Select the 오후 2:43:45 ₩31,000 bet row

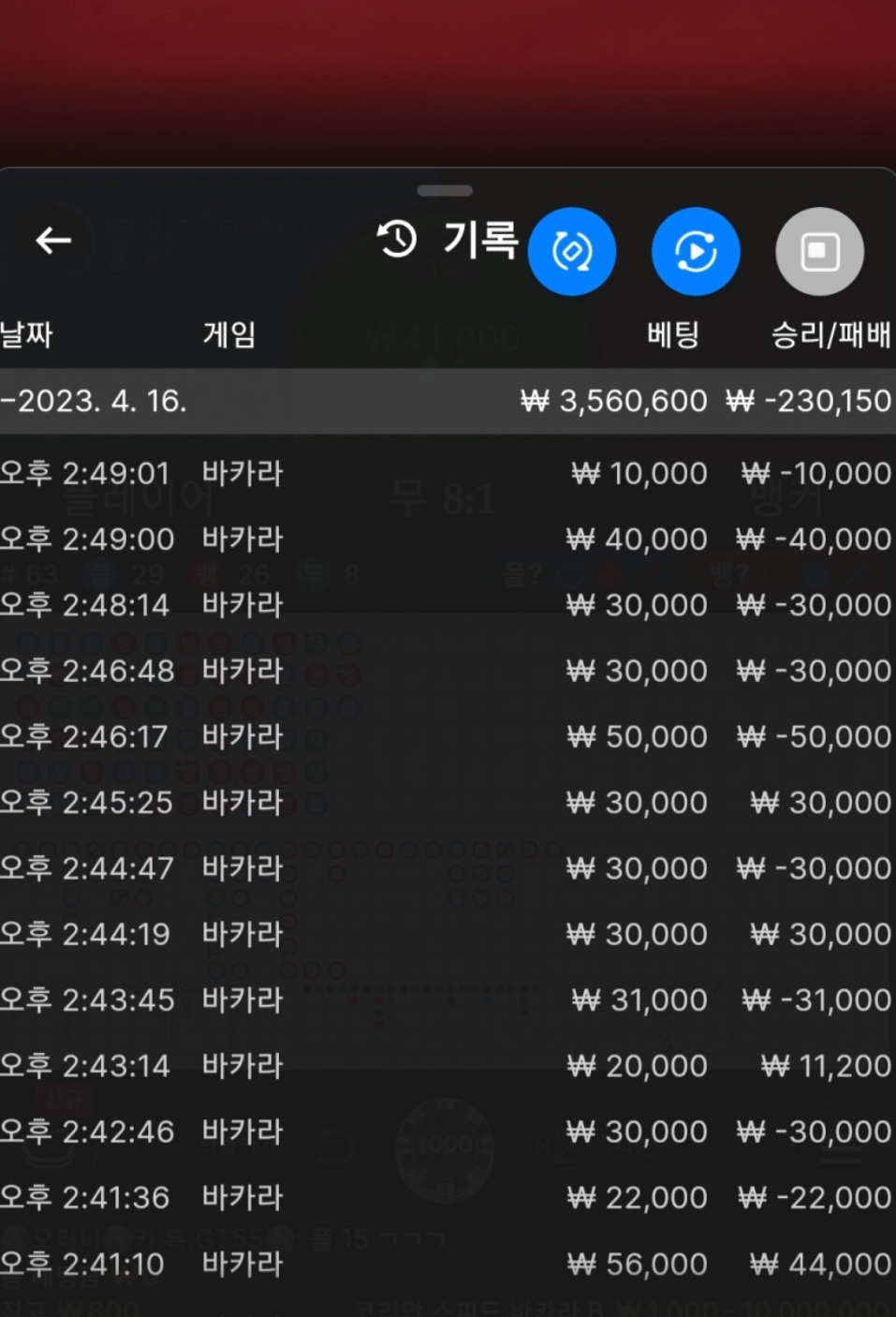click(x=446, y=1000)
